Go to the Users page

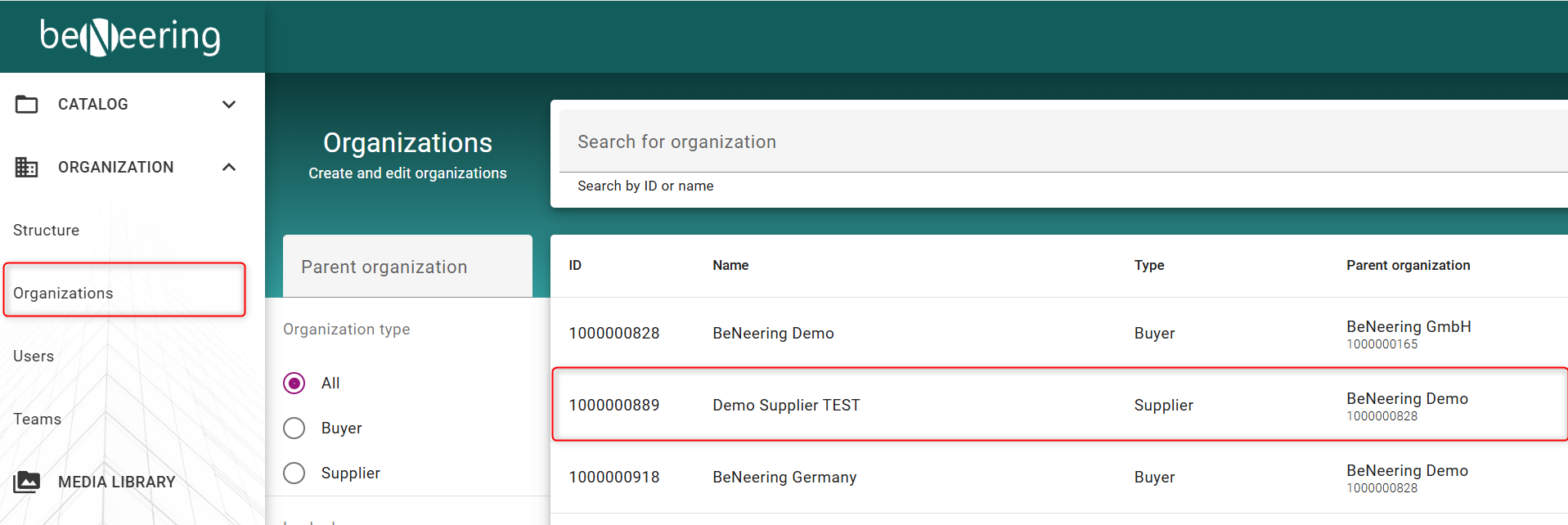(34, 357)
